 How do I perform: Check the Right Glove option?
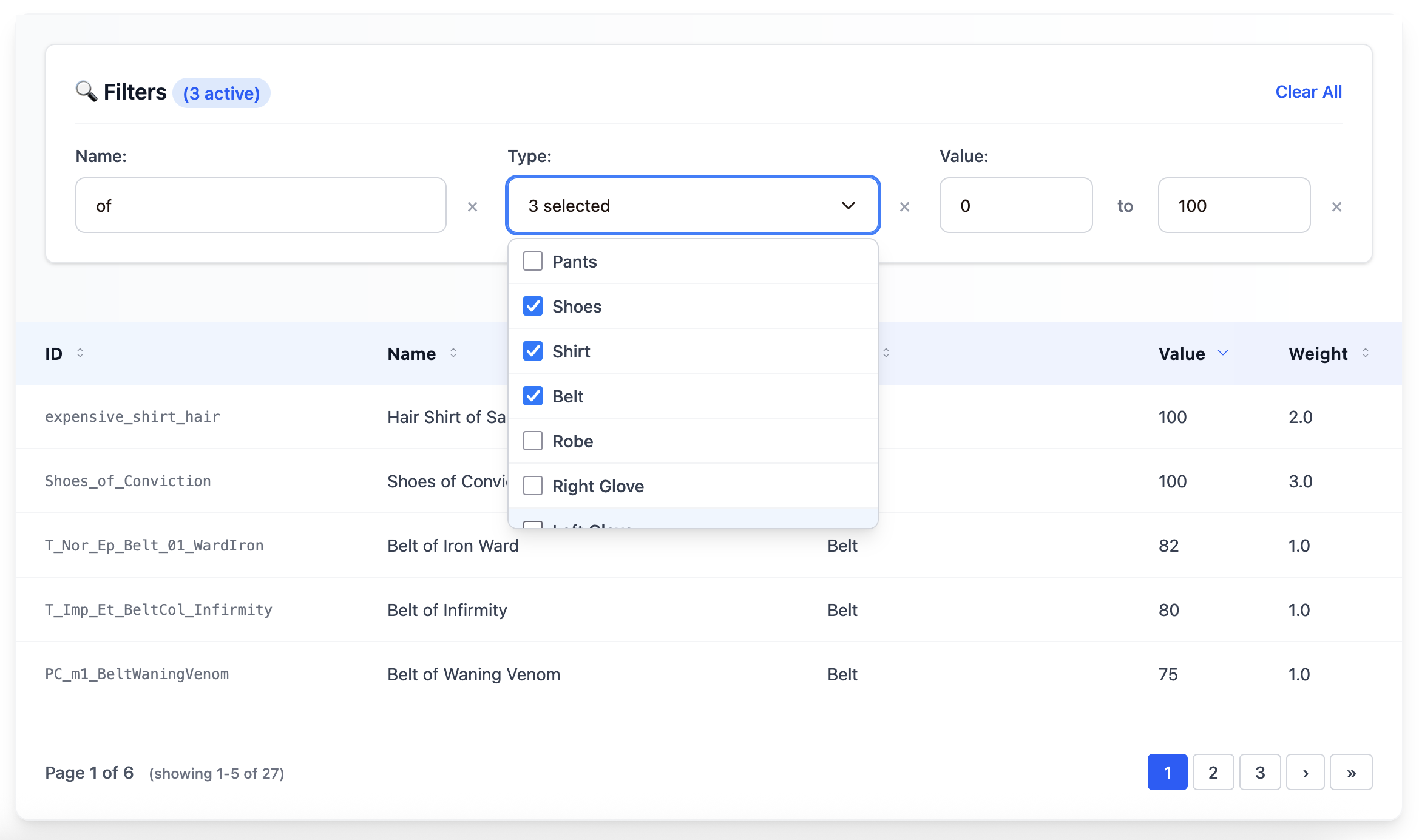click(532, 486)
